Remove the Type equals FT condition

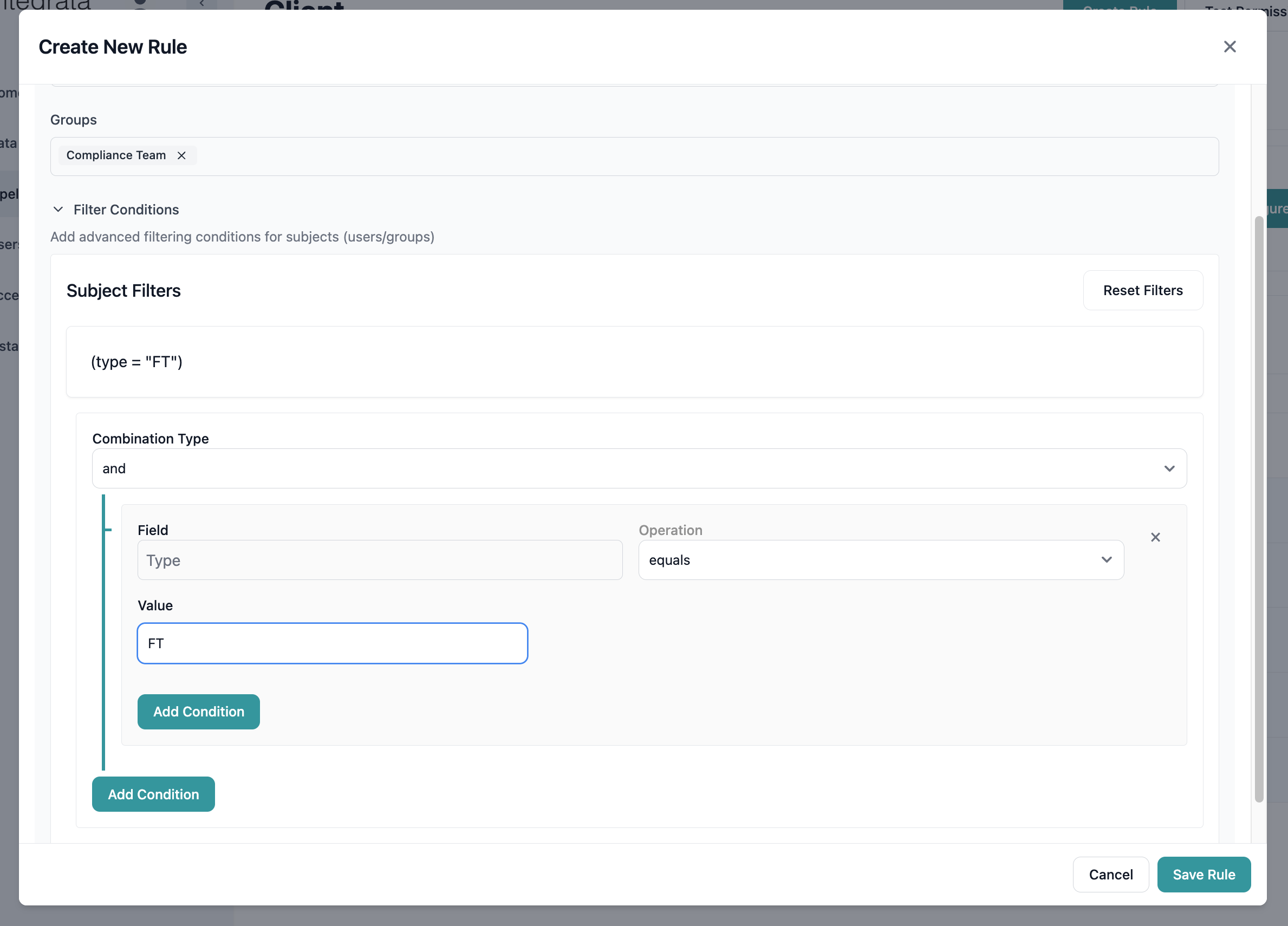1156,537
